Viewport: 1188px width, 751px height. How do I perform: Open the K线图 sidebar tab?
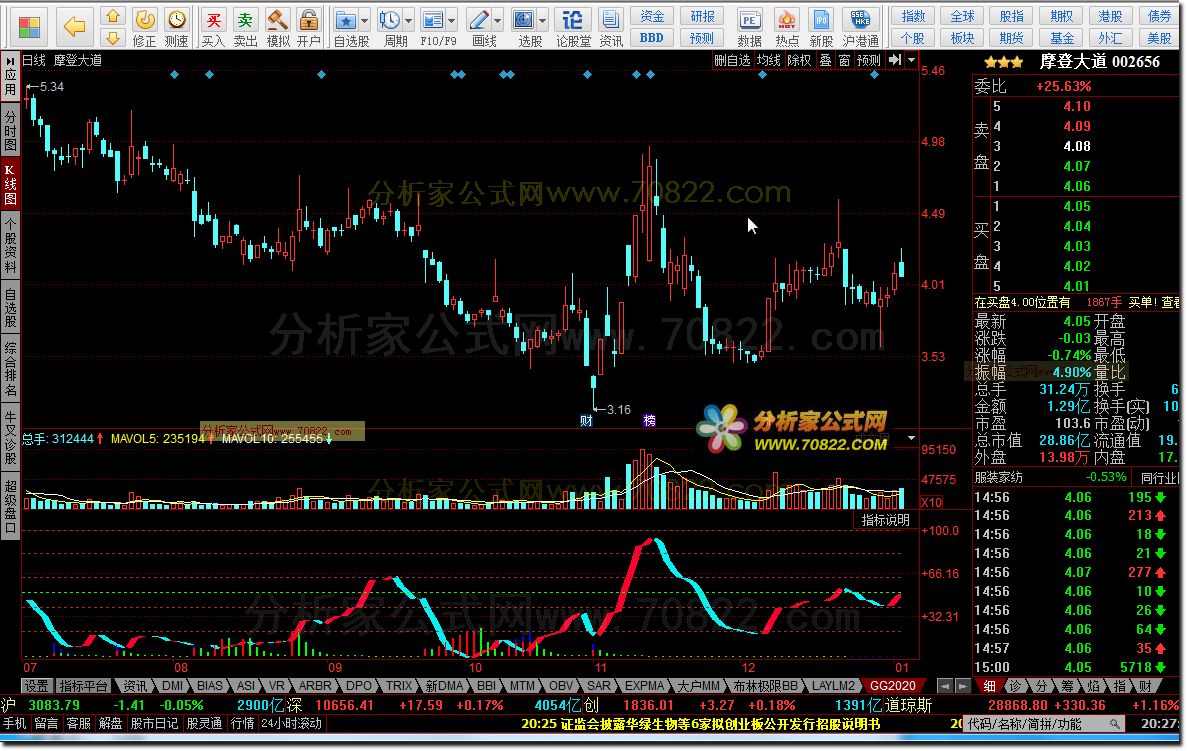(x=11, y=184)
